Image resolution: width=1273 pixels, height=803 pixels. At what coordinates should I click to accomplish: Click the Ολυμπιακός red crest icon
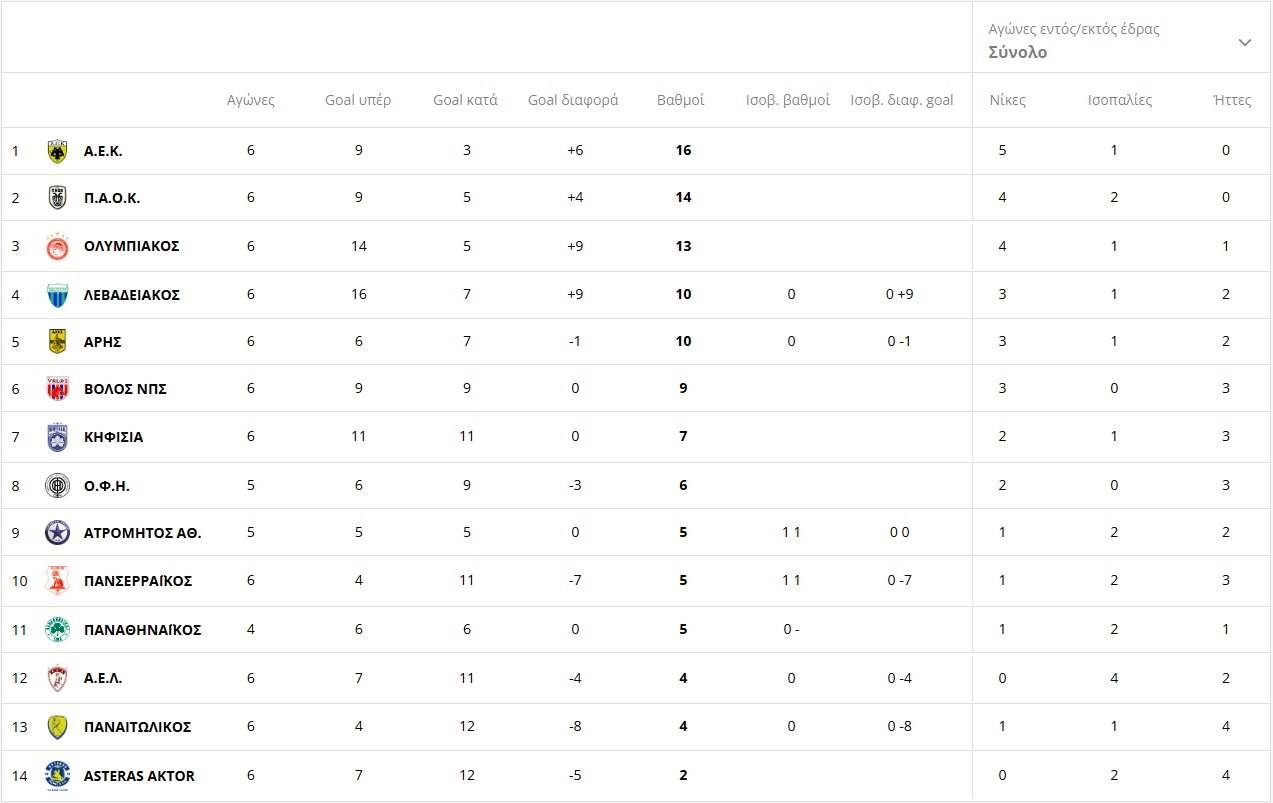58,246
